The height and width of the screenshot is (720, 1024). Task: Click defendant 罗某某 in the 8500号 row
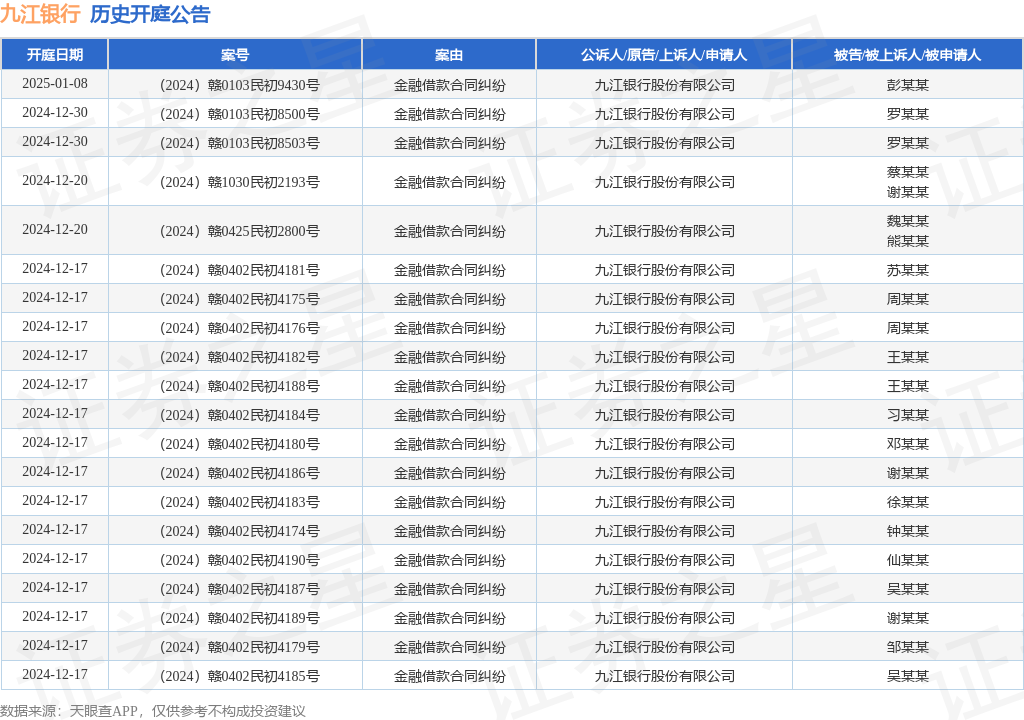coord(908,114)
